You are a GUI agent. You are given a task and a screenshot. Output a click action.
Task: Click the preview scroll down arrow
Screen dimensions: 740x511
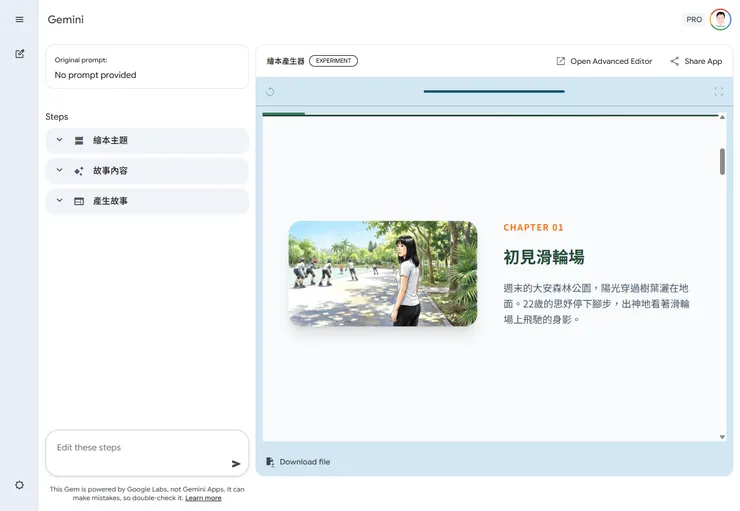pyautogui.click(x=722, y=437)
